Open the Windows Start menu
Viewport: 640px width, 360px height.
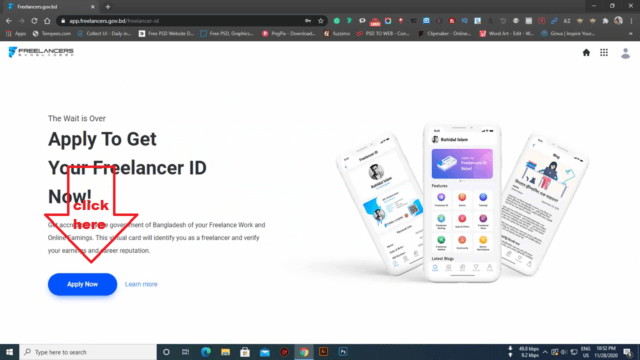click(x=9, y=352)
